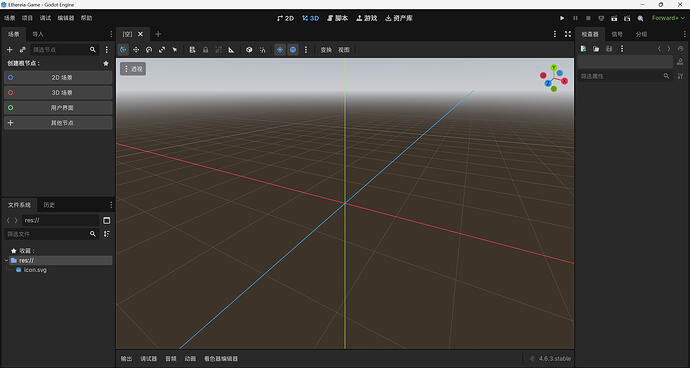This screenshot has width=690, height=368.
Task: Select the Rotate mode tool
Action: 149,50
